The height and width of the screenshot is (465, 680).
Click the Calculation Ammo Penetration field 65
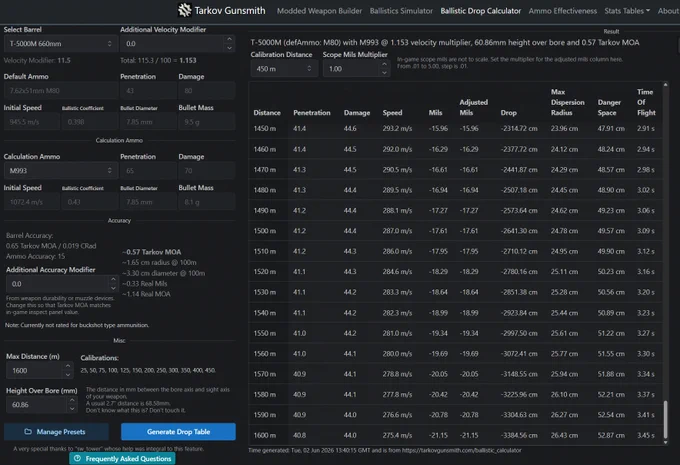click(148, 171)
